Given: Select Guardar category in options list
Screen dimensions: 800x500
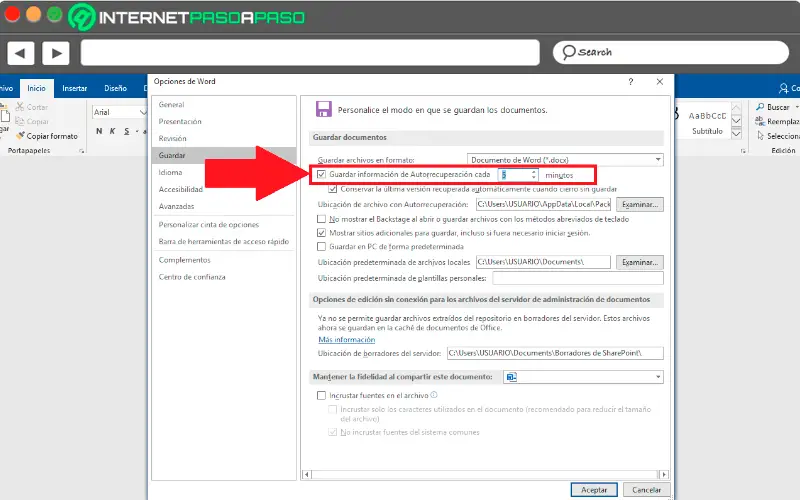Looking at the screenshot, I should pyautogui.click(x=223, y=155).
